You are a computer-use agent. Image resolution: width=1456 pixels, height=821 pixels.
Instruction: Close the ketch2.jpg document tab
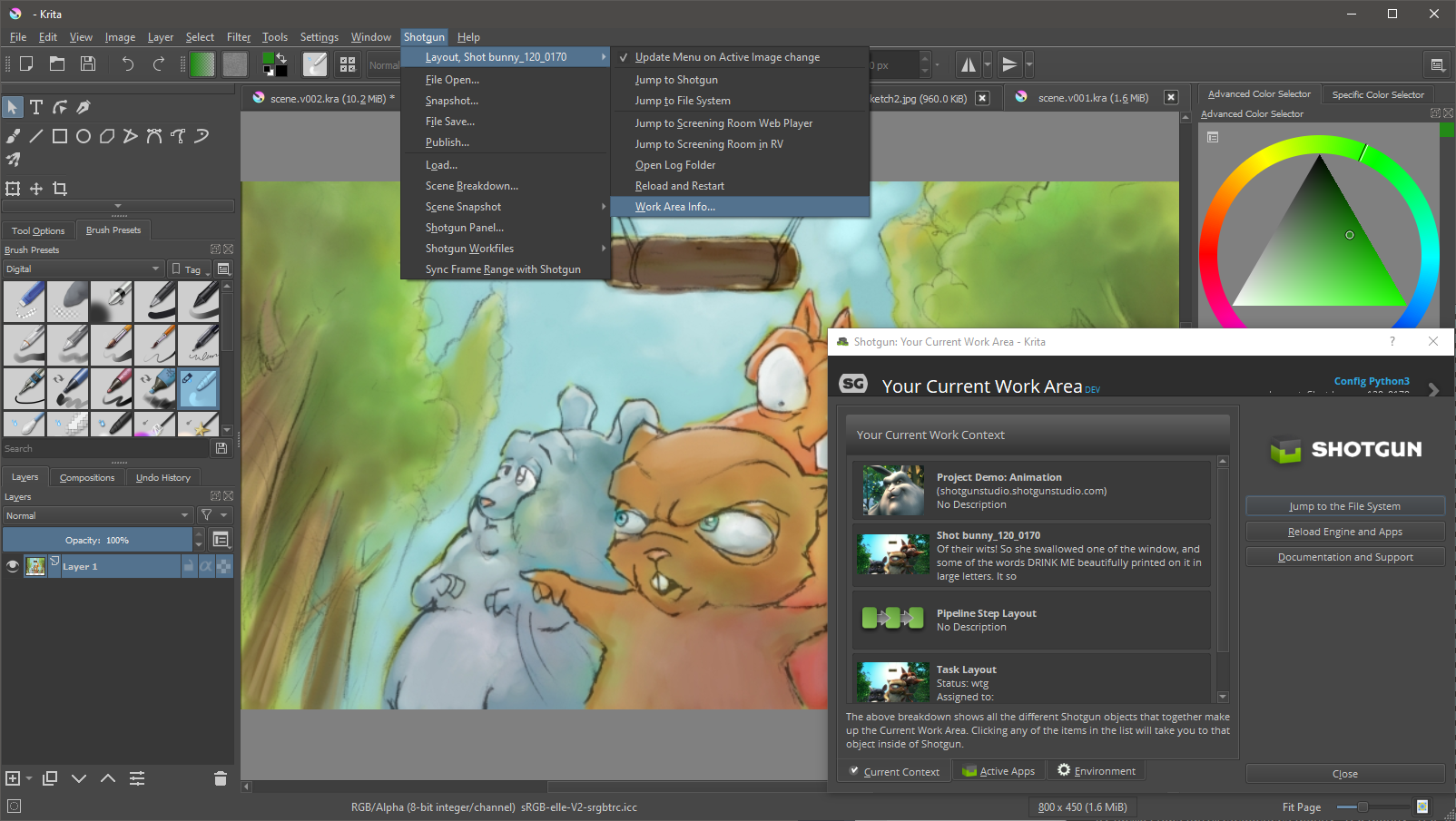982,98
